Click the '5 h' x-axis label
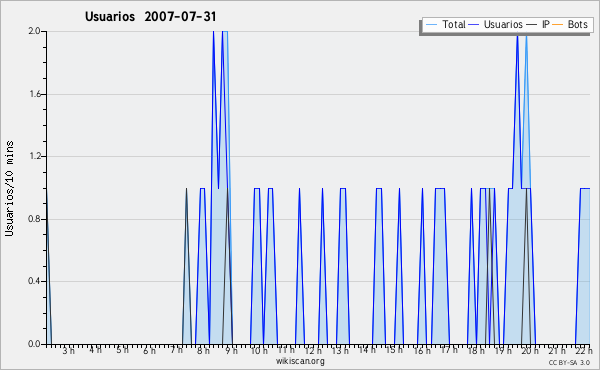Screen dimensions: 600x370 coord(122,350)
